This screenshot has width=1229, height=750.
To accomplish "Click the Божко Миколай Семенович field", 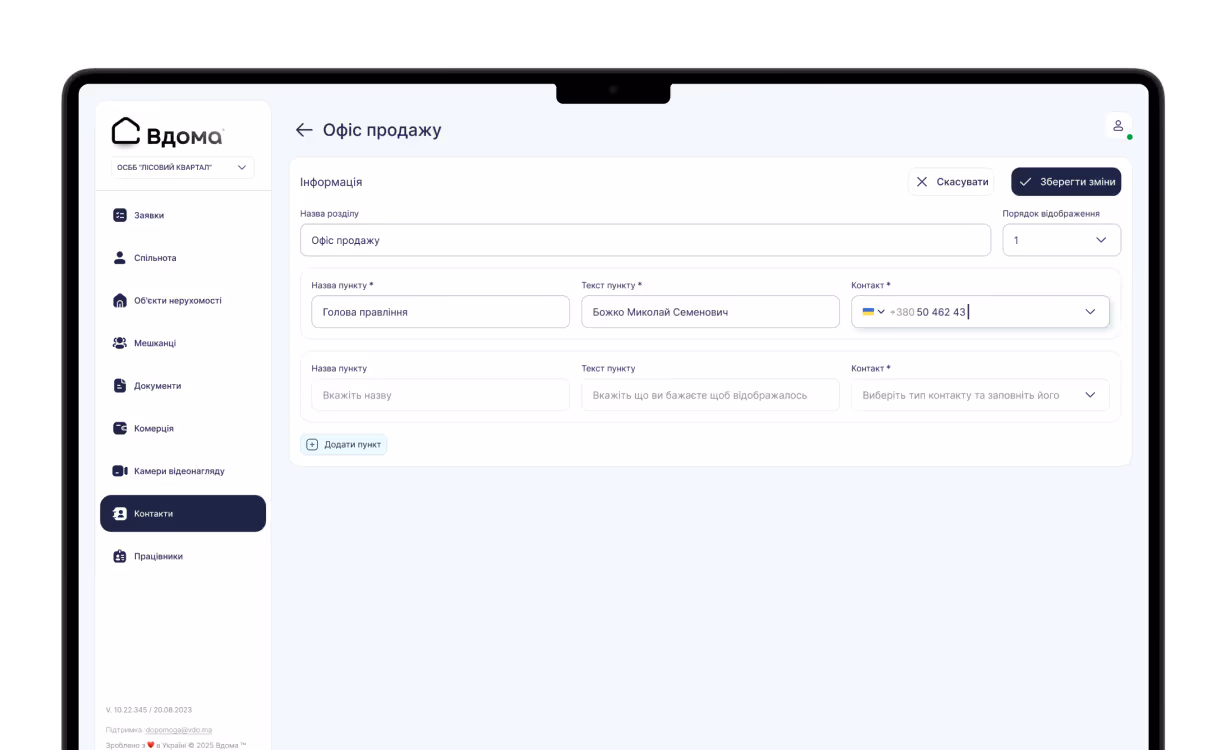I will point(710,312).
